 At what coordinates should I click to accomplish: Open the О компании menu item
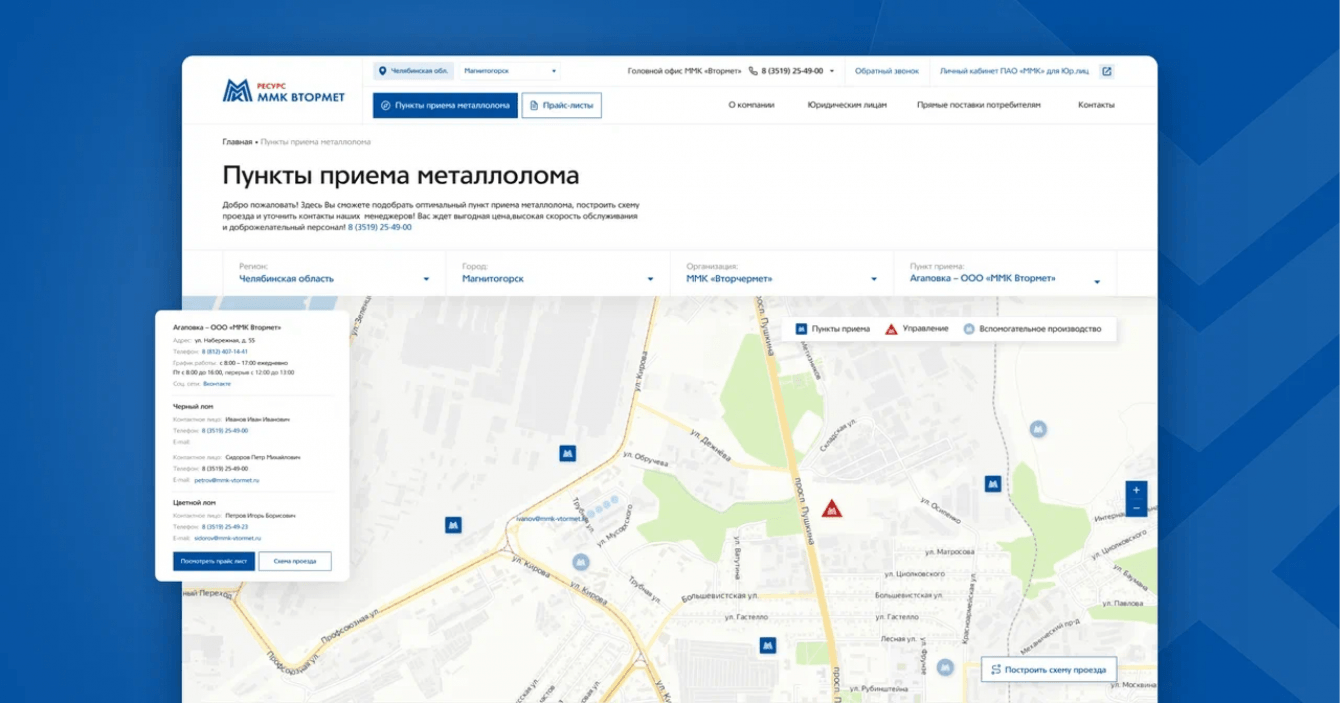click(x=751, y=105)
